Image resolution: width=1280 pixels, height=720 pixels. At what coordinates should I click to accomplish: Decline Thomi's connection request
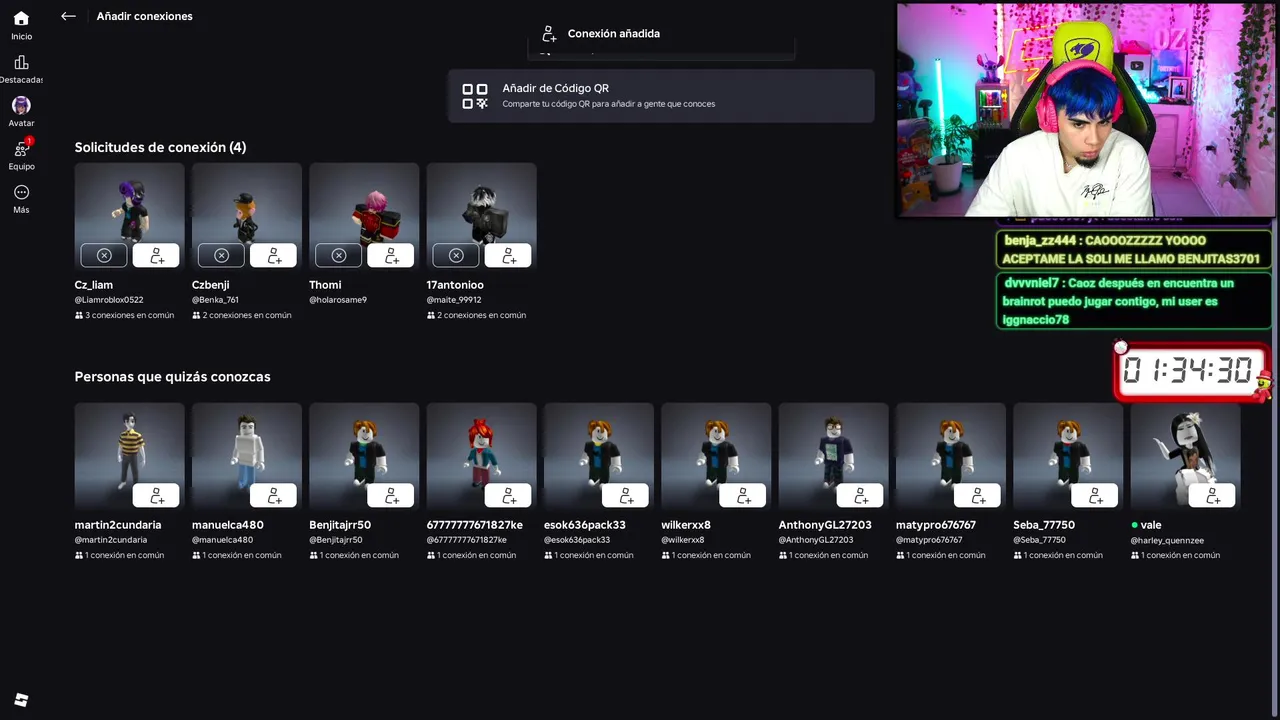[x=338, y=255]
